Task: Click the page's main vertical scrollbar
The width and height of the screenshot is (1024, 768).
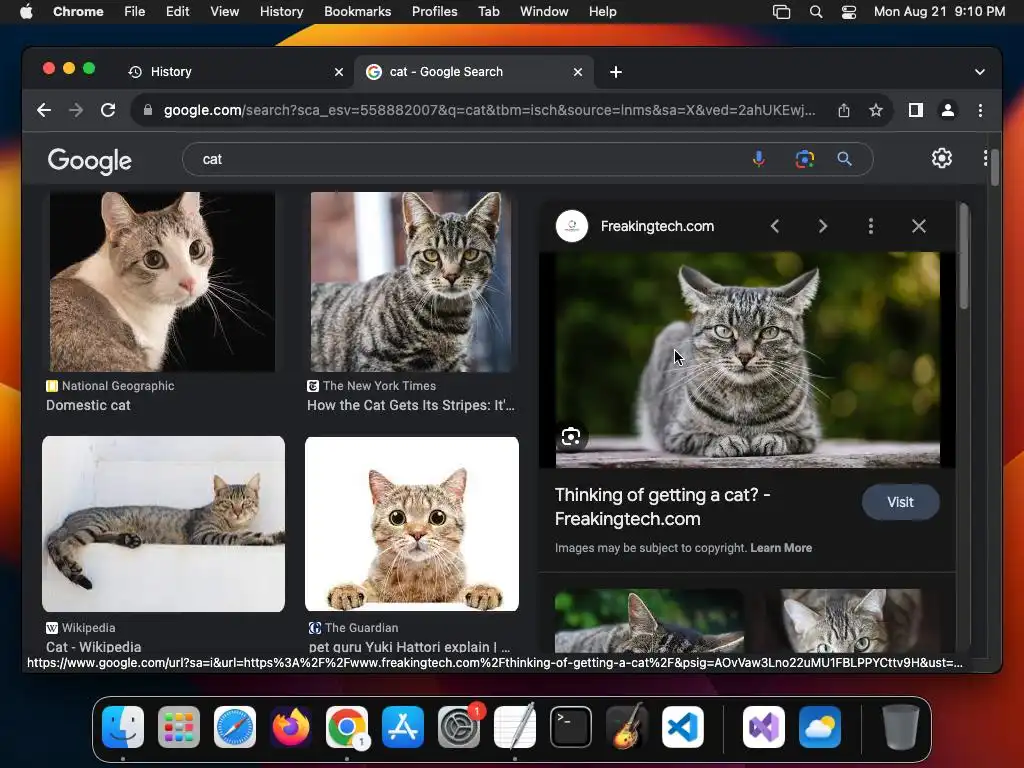Action: (995, 168)
